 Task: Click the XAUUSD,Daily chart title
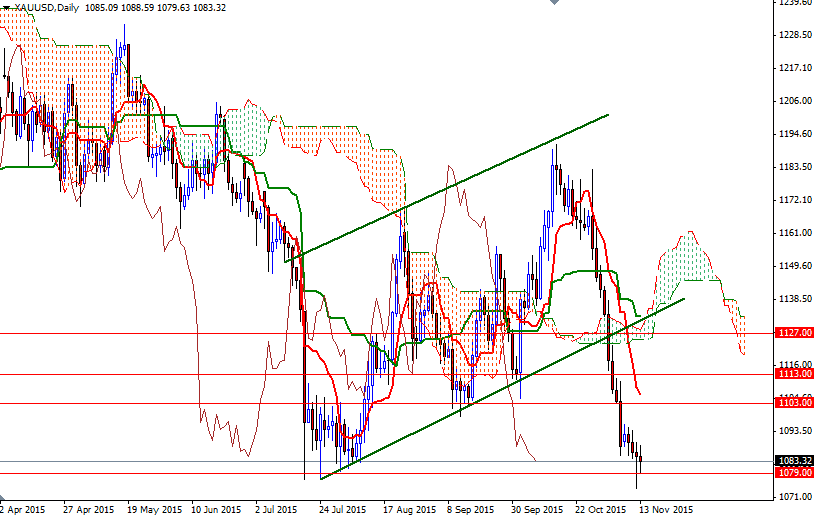click(x=47, y=8)
